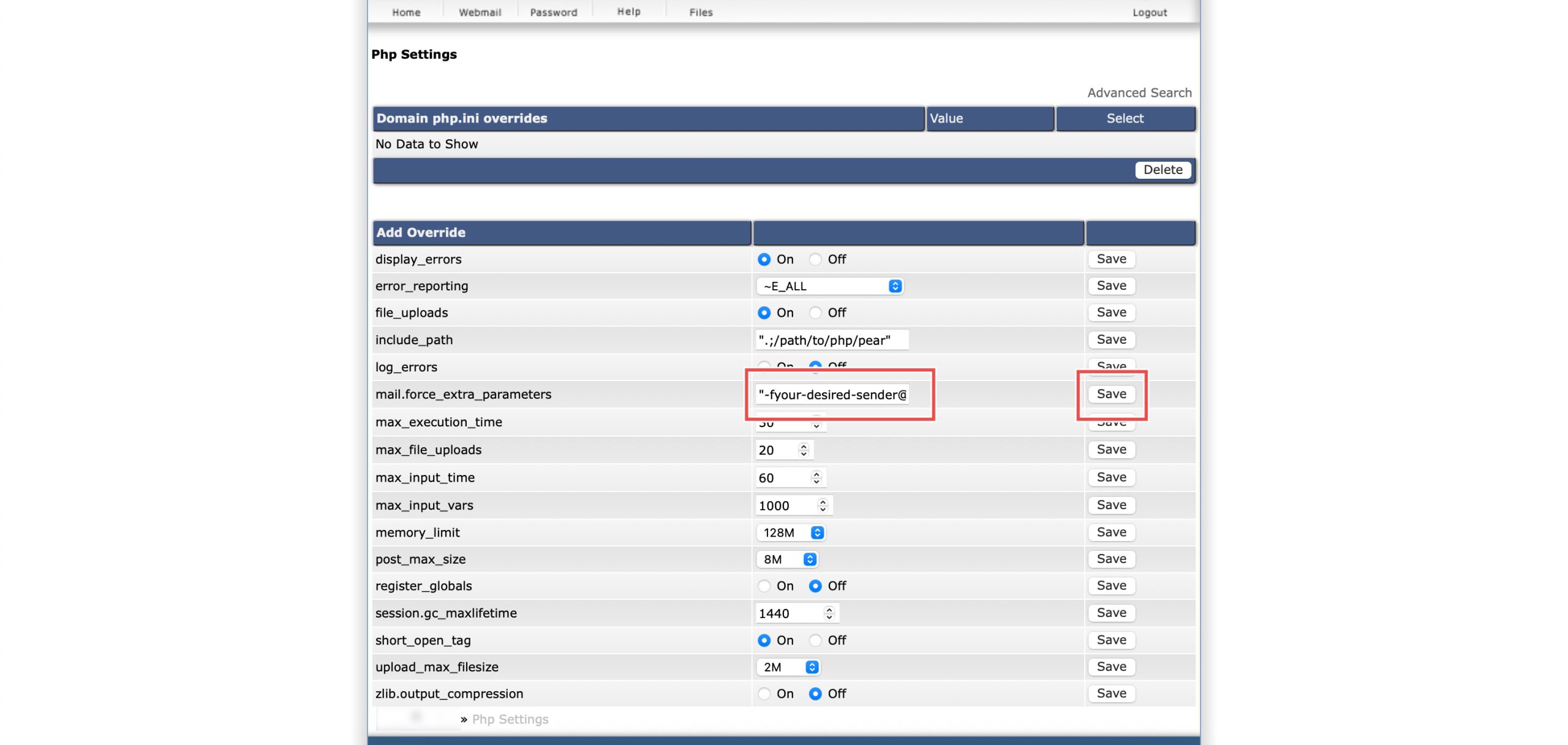Click include_path text field
1568x745 pixels.
[x=831, y=340]
